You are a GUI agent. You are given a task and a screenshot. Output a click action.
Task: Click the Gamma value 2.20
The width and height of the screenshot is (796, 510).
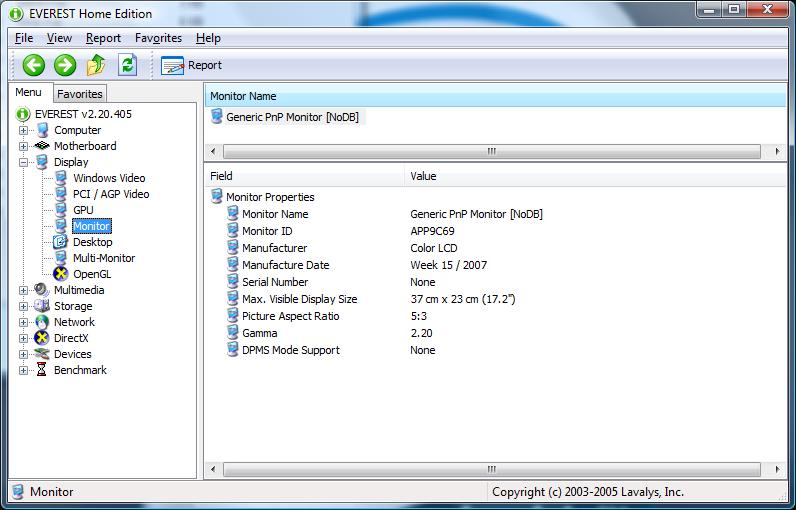[x=421, y=333]
